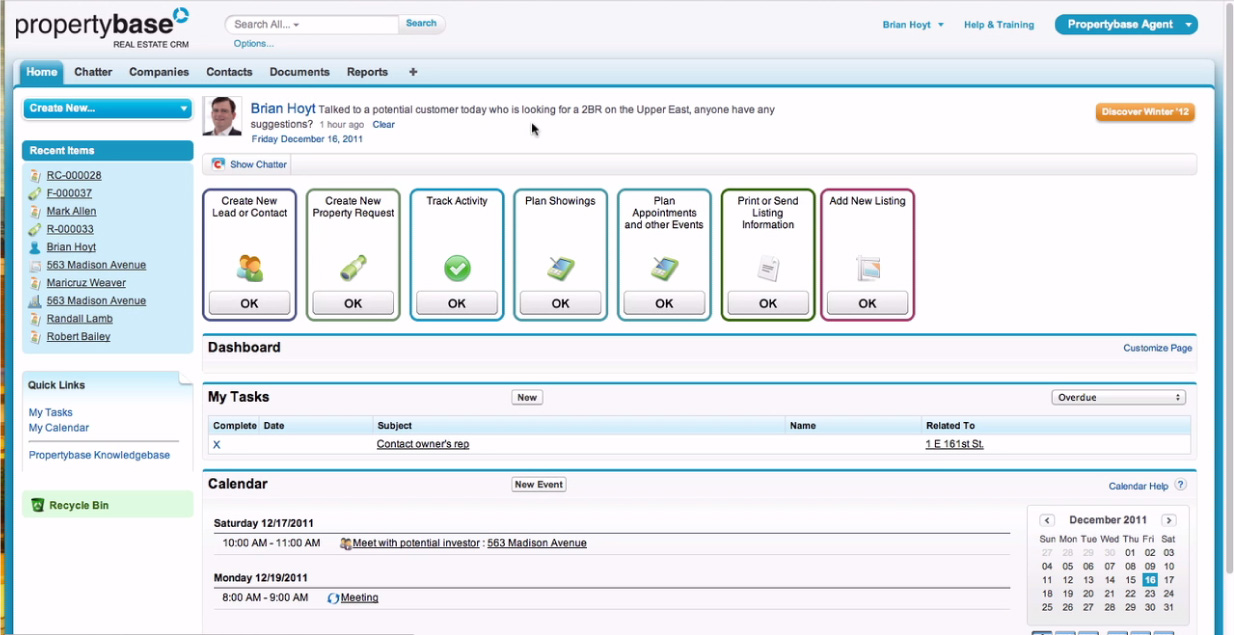Open the Contact owner's rep task
Image resolution: width=1234 pixels, height=635 pixels.
pos(423,444)
